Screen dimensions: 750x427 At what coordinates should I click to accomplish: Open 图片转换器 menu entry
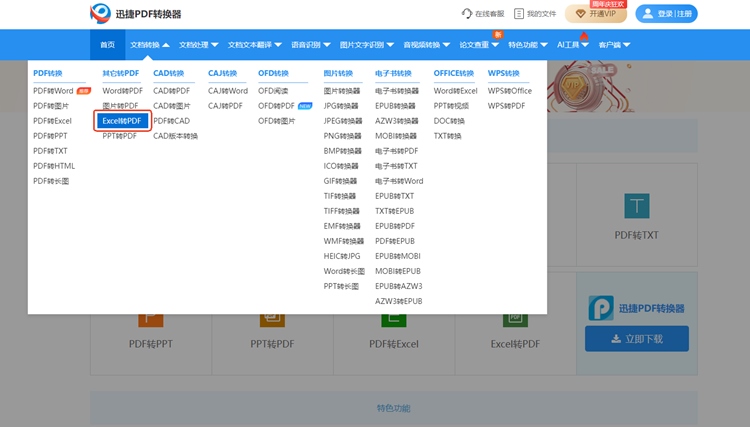coord(342,91)
